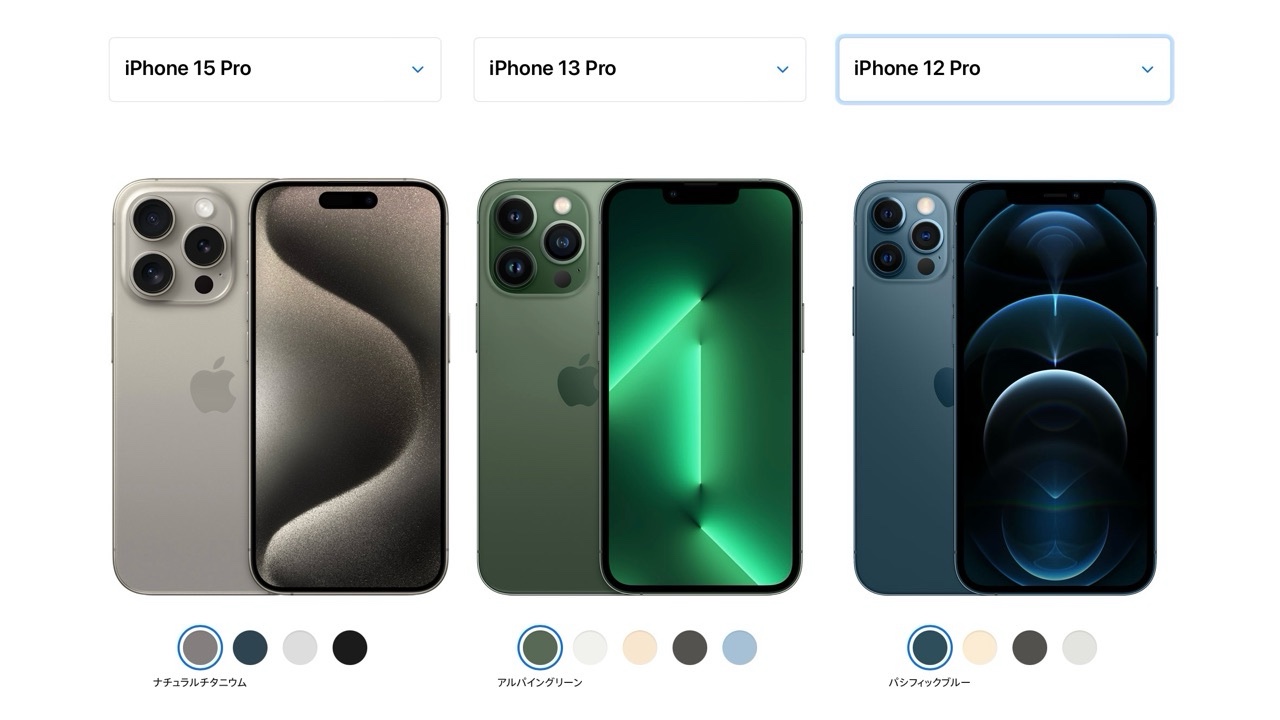Click the chevron arrow beside iPhone 12 Pro
The image size is (1280, 720).
(1147, 69)
